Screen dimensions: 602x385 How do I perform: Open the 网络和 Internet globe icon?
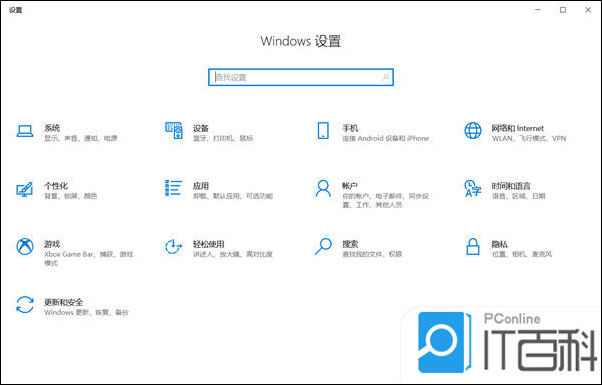pyautogui.click(x=473, y=131)
